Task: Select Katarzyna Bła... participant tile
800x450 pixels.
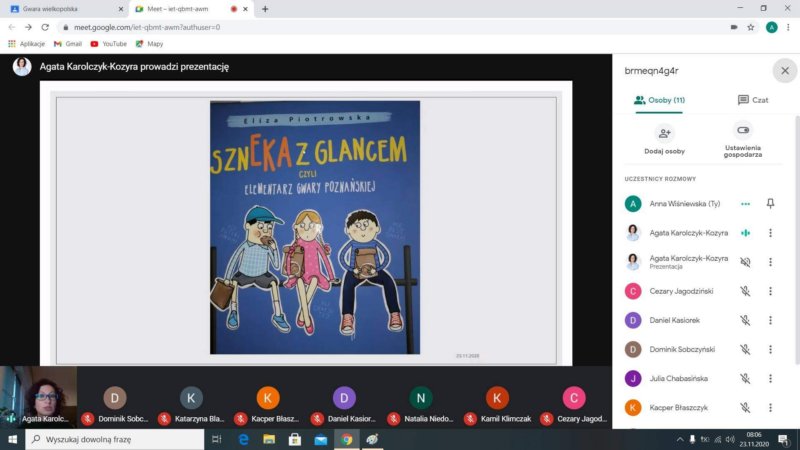Action: (191, 397)
